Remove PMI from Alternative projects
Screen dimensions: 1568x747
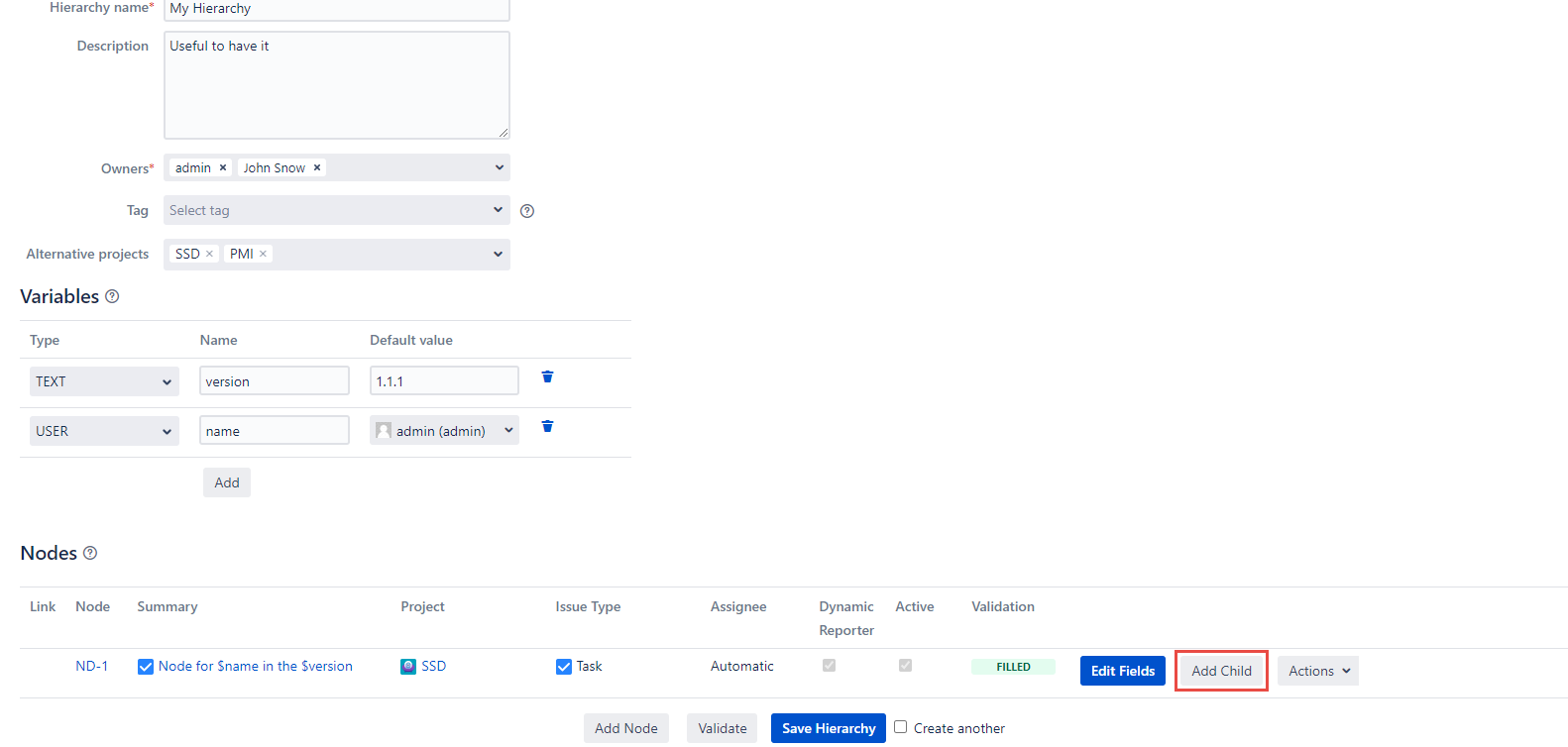click(263, 254)
